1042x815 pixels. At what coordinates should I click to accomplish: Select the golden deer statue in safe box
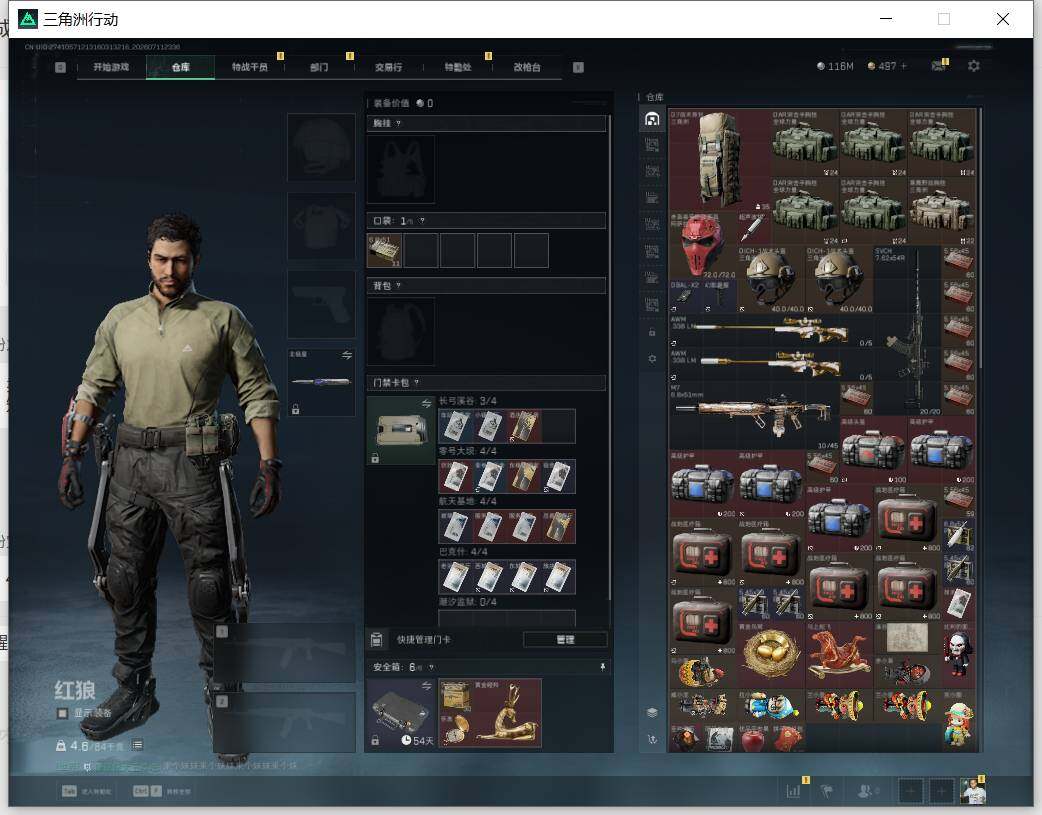tap(507, 713)
